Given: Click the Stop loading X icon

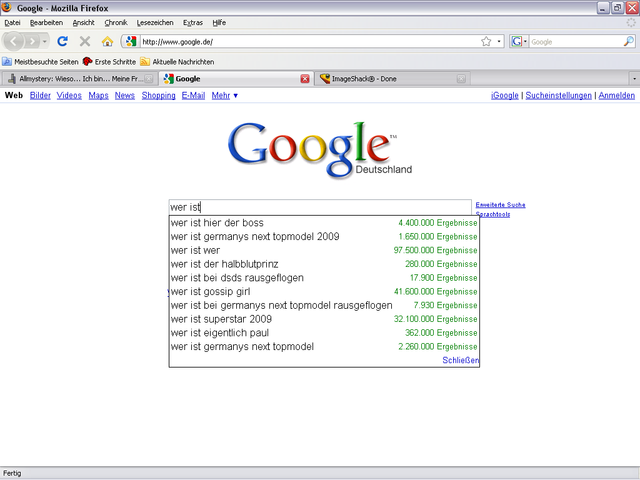Looking at the screenshot, I should [85, 41].
